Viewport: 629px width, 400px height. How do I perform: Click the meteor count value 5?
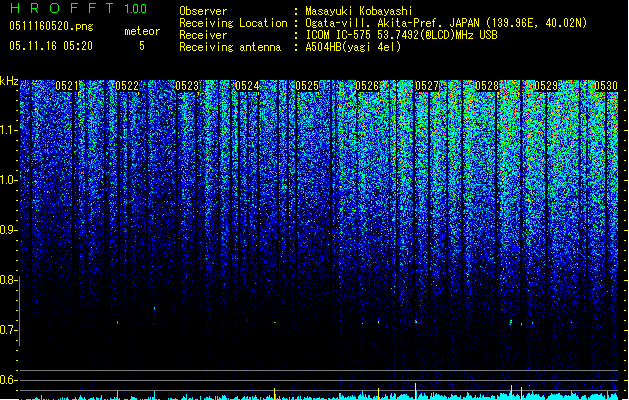pyautogui.click(x=142, y=46)
